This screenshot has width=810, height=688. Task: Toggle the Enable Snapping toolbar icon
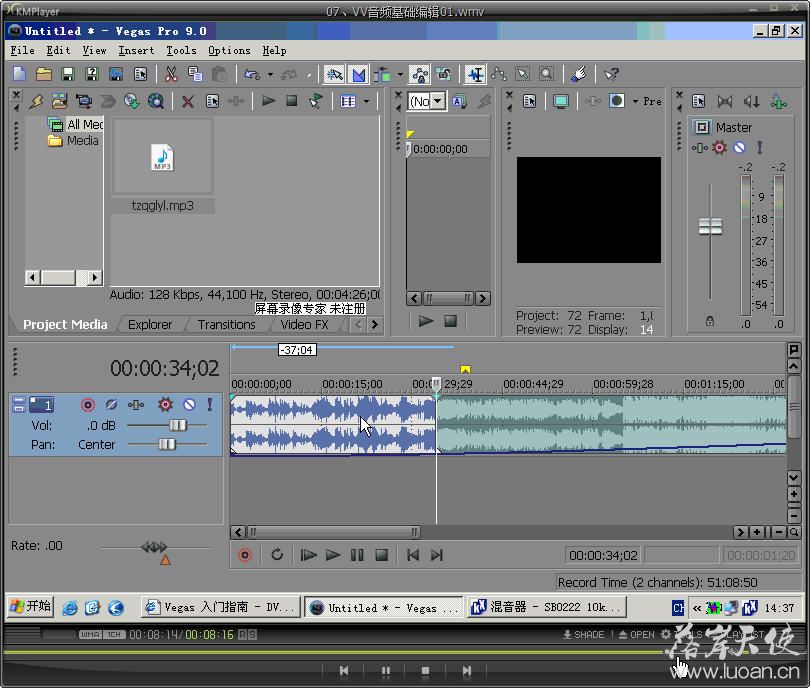pyautogui.click(x=334, y=75)
